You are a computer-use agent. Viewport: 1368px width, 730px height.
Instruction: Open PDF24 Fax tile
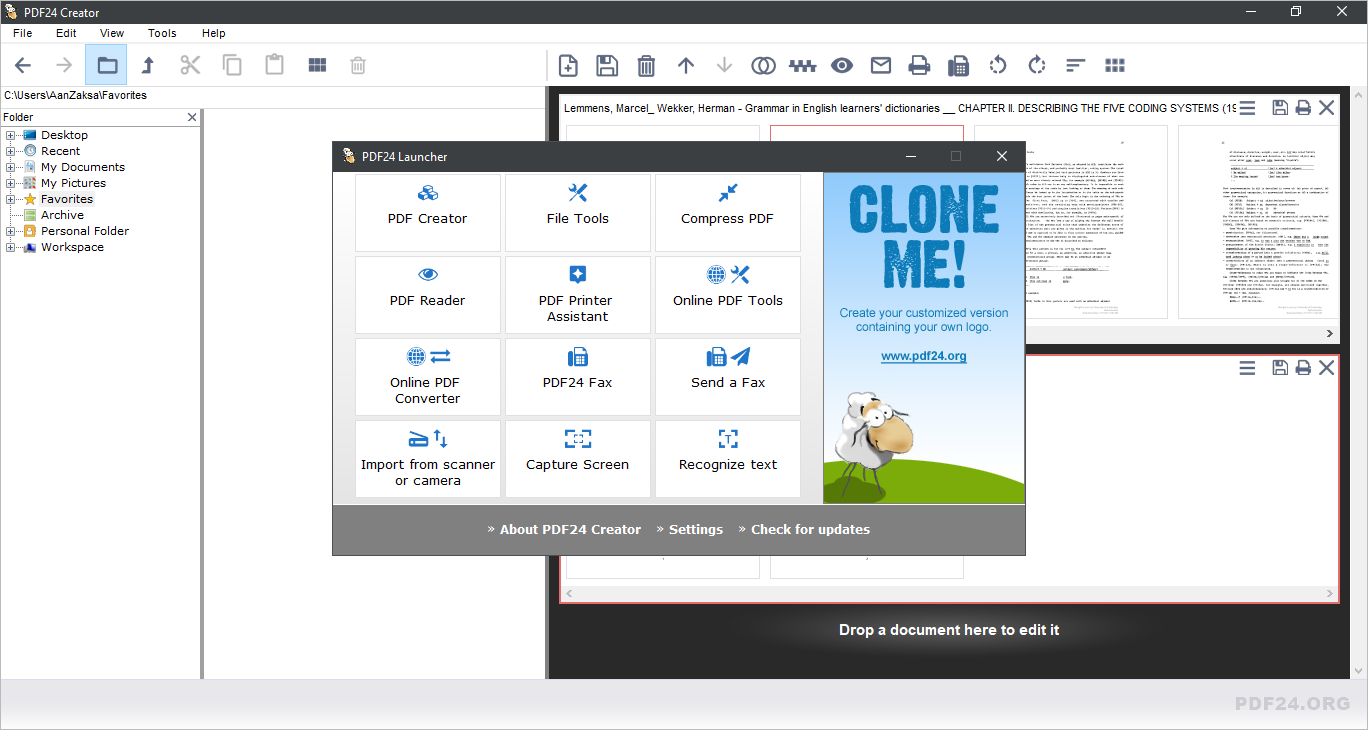point(578,377)
